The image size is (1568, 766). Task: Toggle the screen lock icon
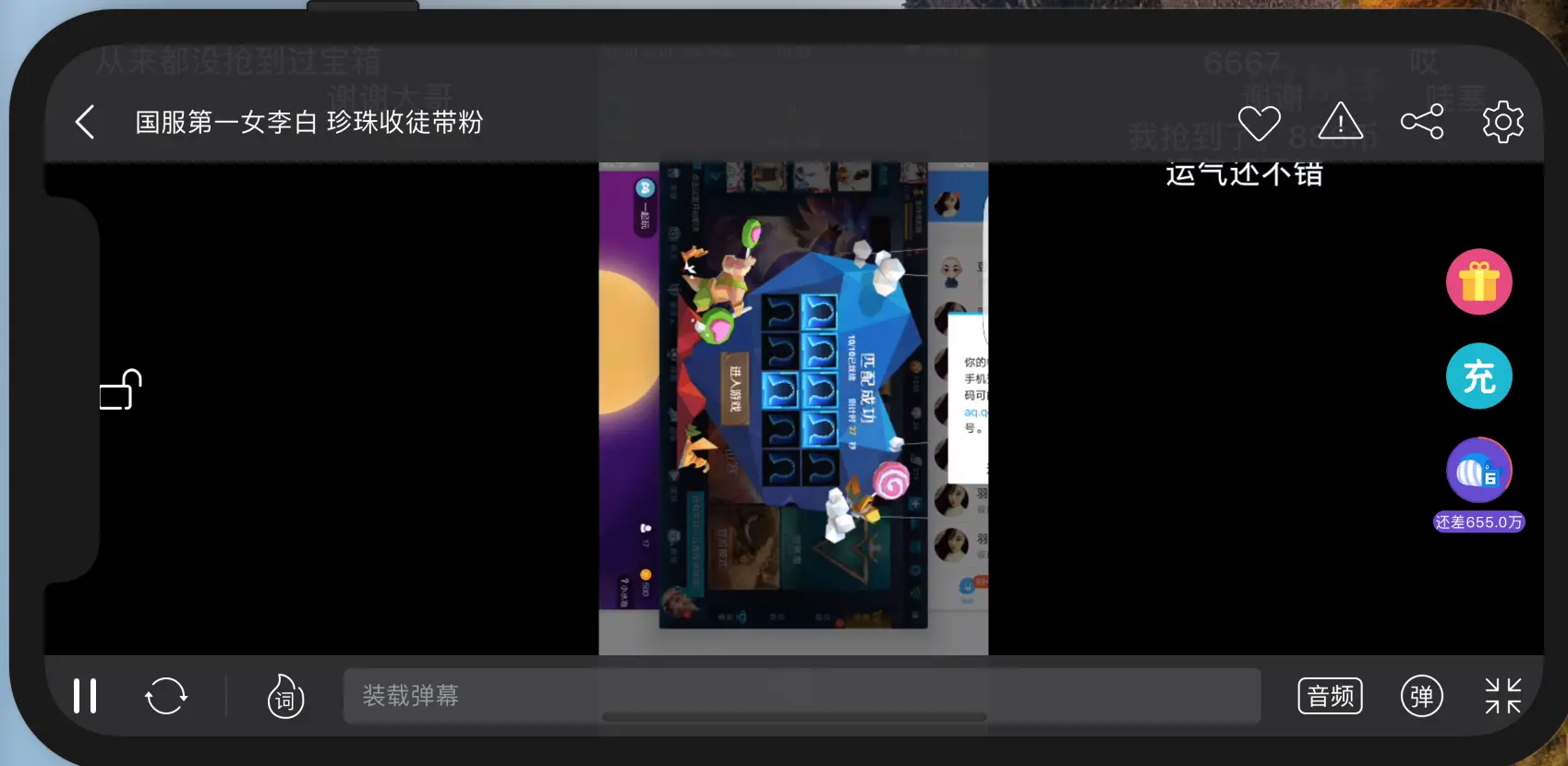tap(121, 389)
